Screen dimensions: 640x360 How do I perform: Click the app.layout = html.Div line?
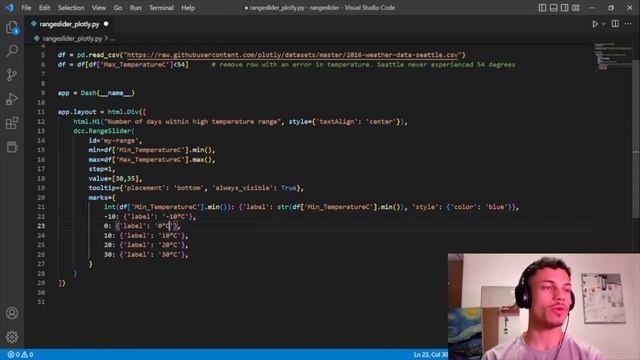102,112
